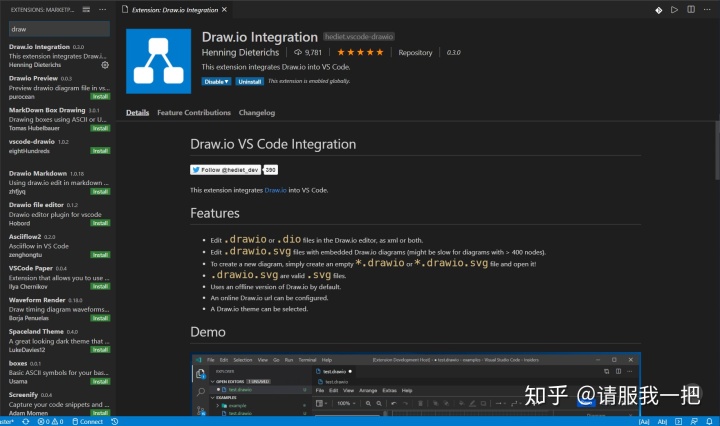
Task: Open the Disable dropdown button
Action: pos(216,81)
